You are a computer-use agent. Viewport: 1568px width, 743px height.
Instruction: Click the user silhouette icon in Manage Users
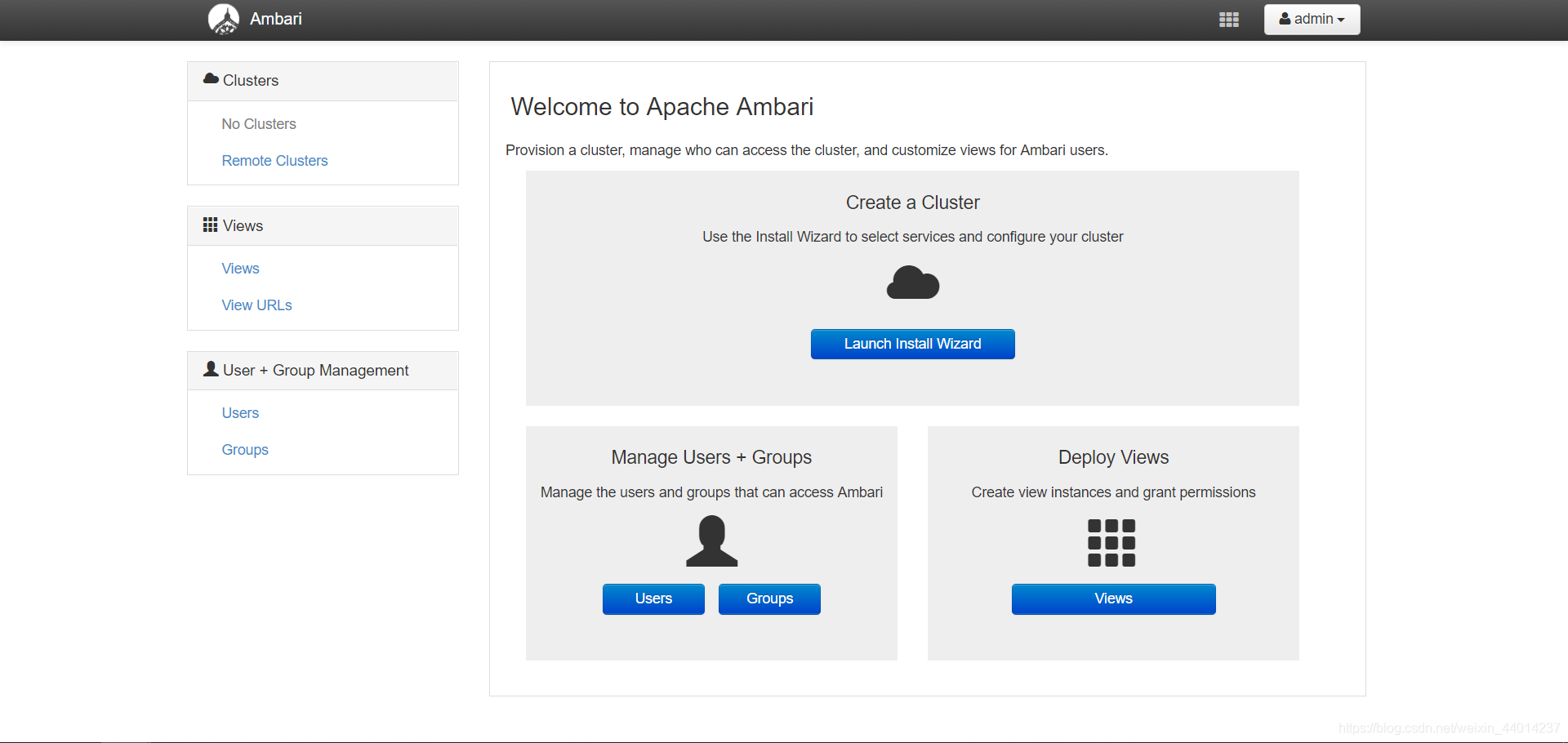coord(712,541)
